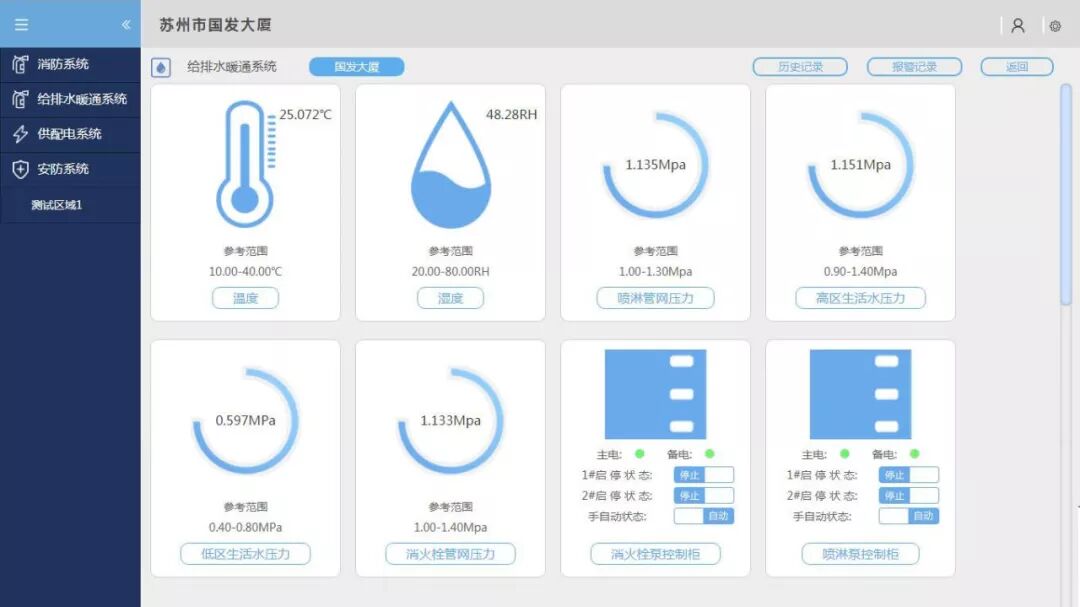The image size is (1080, 607).
Task: Open 消火栓管网压力 button
Action: (450, 554)
